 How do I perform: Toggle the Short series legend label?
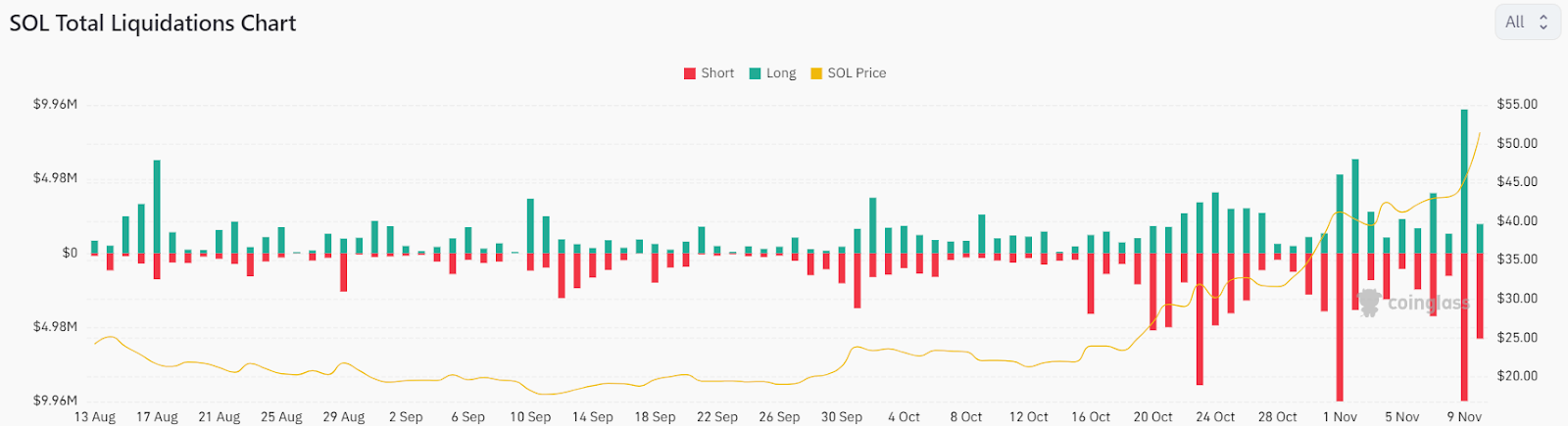click(x=717, y=73)
